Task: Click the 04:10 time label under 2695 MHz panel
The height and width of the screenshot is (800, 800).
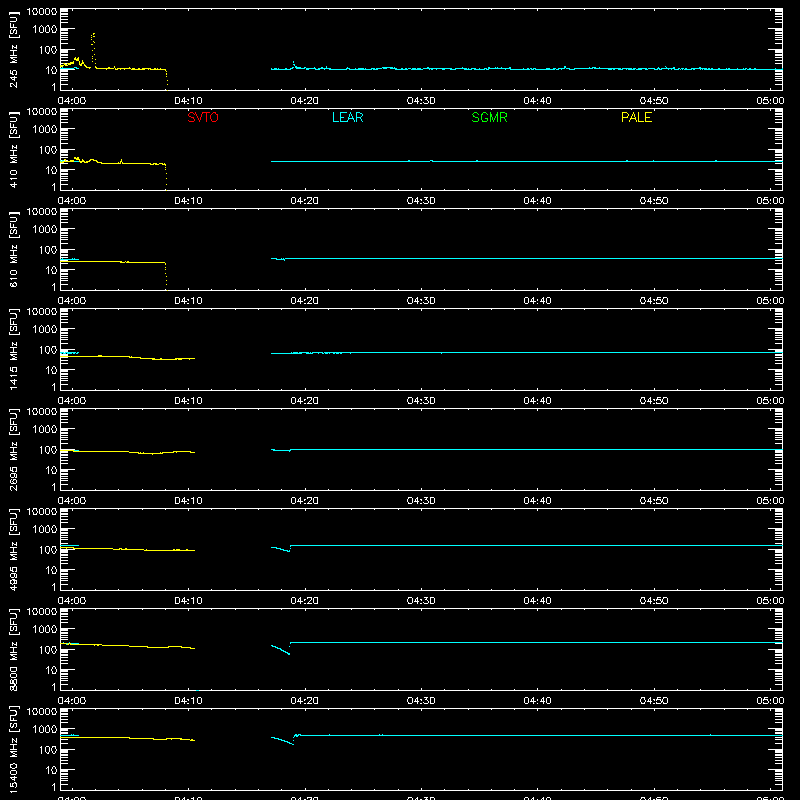Action: 188,501
